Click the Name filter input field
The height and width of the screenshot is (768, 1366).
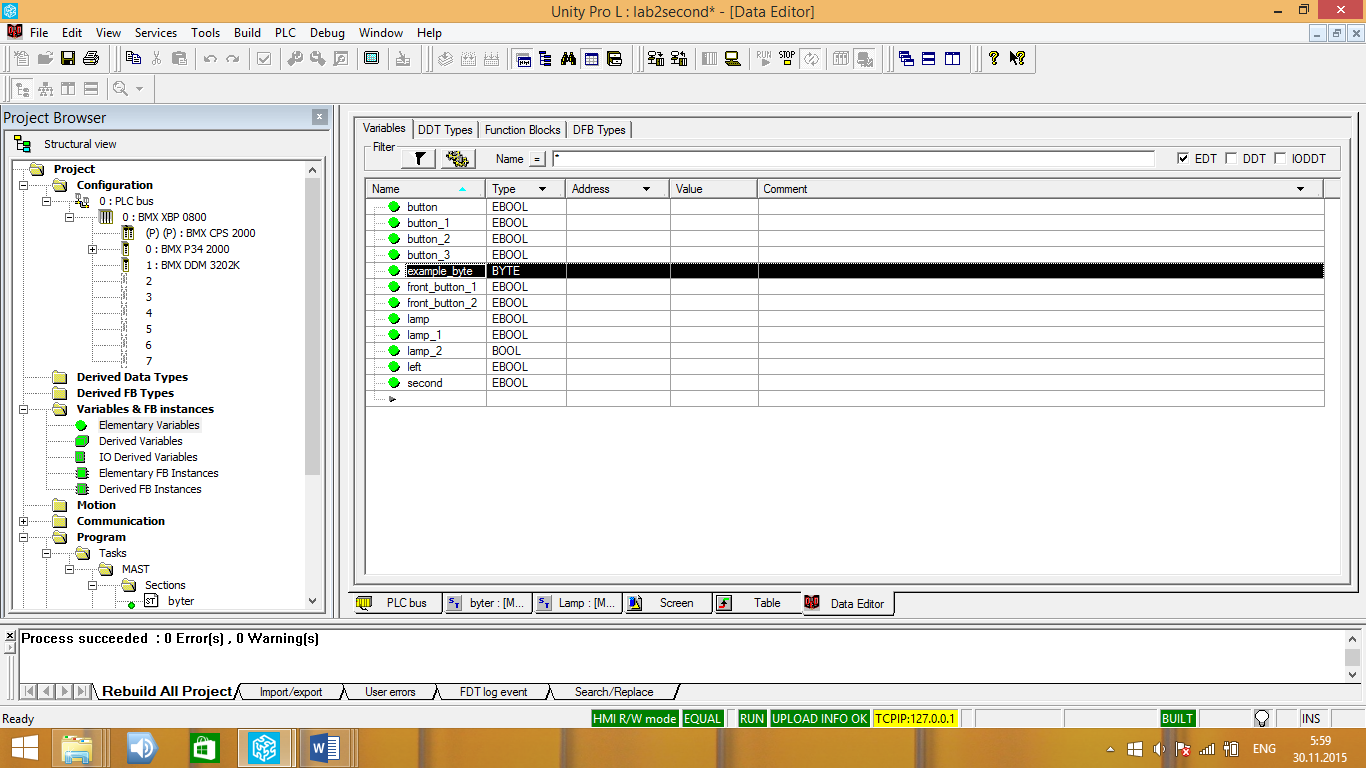coord(853,159)
